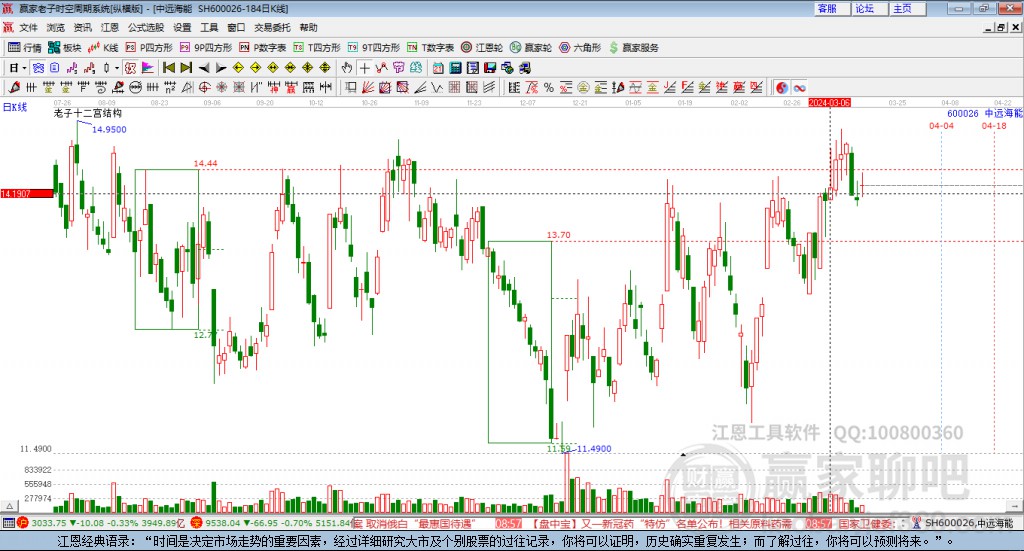Click the black left-pointing triangle icon
The width and height of the screenshot is (1024, 551).
[204, 68]
